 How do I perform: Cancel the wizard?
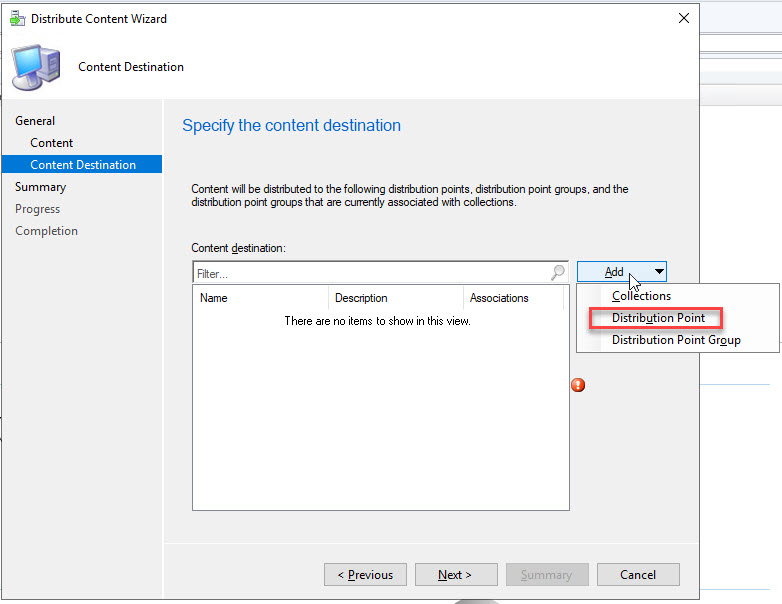(638, 575)
